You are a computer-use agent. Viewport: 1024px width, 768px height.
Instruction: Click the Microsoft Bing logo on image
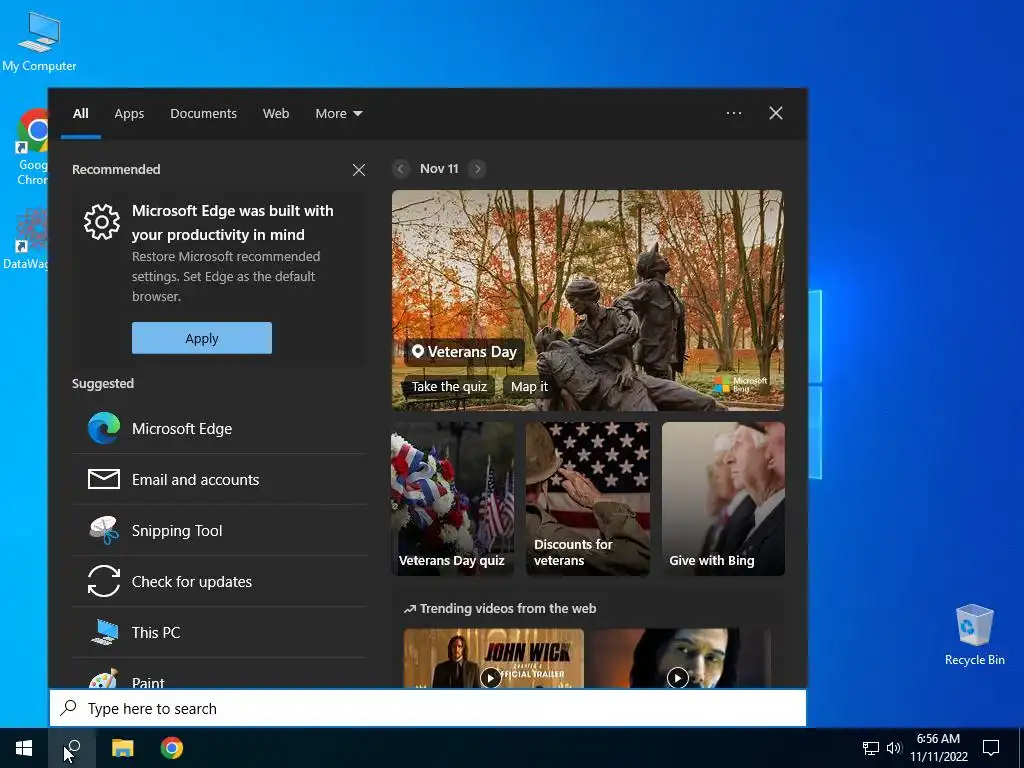click(741, 384)
